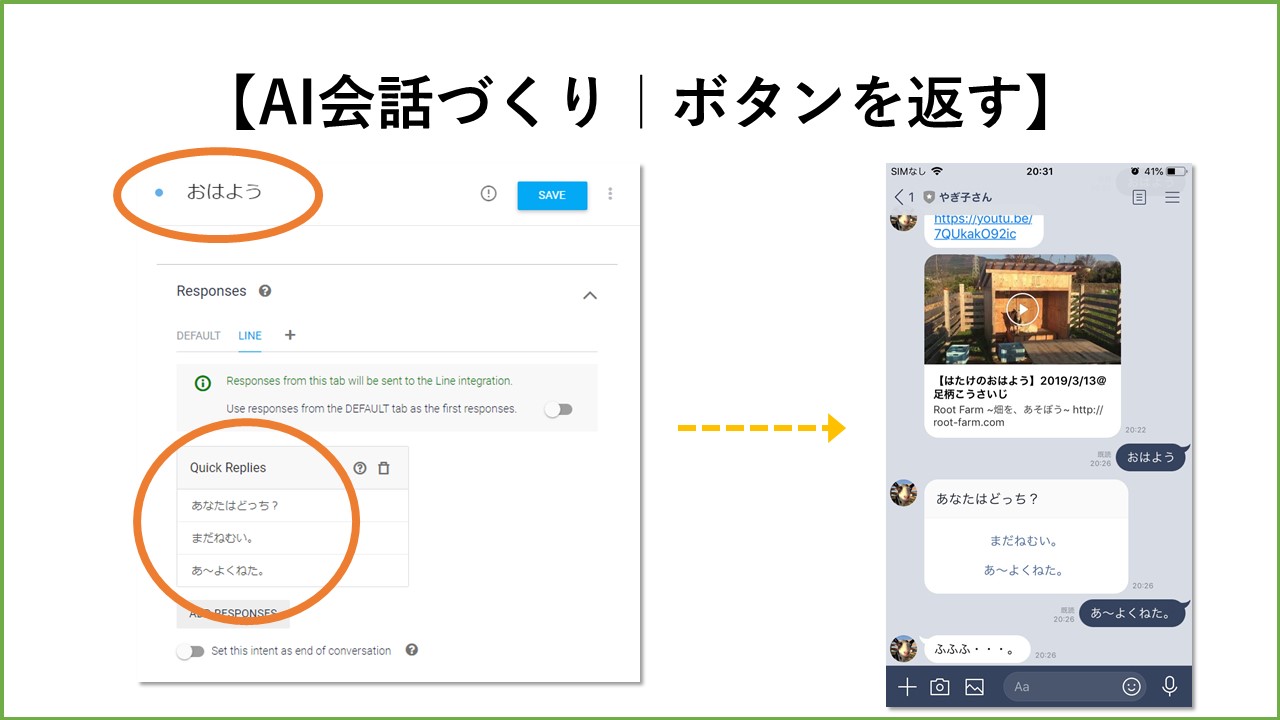Click the Responses help question mark icon
The image size is (1280, 720).
pyautogui.click(x=265, y=291)
